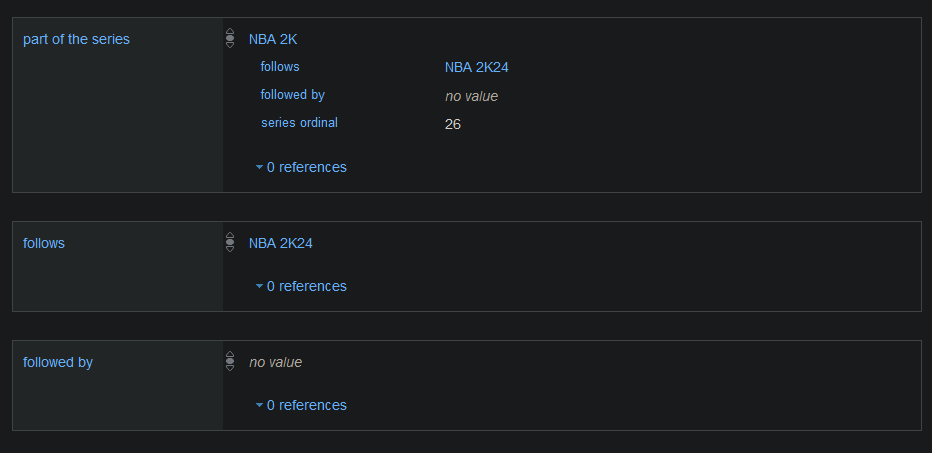Click the 'follows' qualifier label under NBA 2K

[279, 67]
